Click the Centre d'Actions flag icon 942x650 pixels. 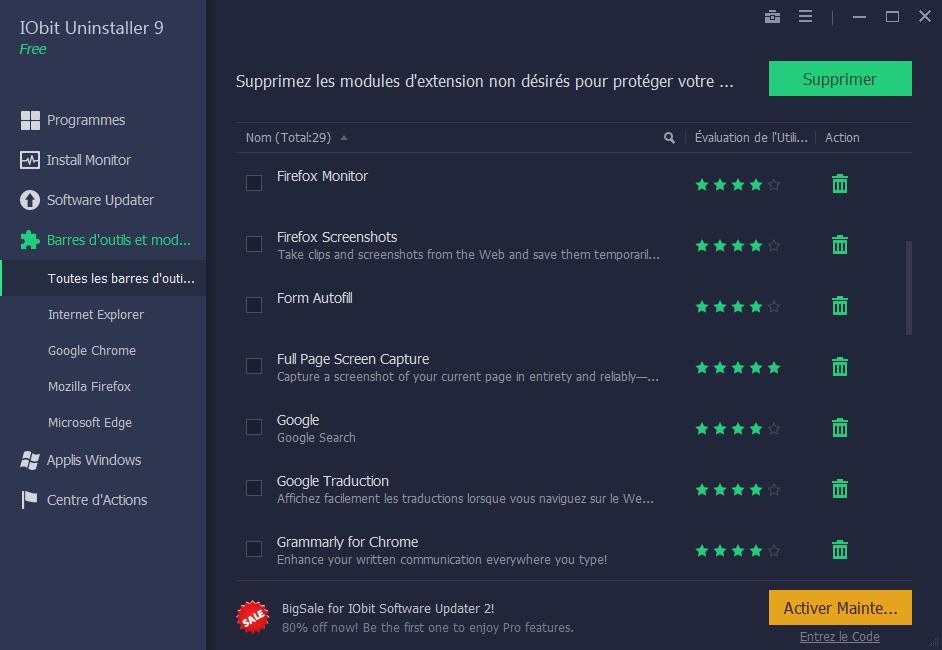pyautogui.click(x=29, y=500)
